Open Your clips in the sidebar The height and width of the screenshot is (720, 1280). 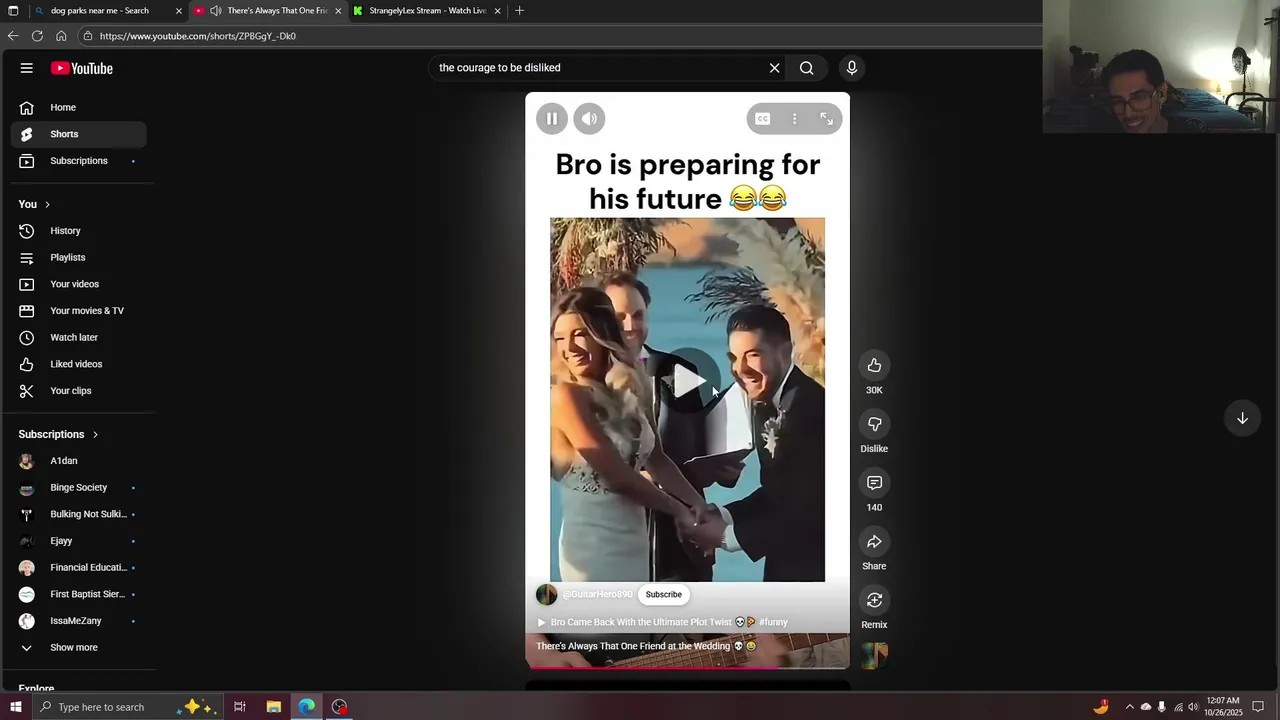pos(78,391)
